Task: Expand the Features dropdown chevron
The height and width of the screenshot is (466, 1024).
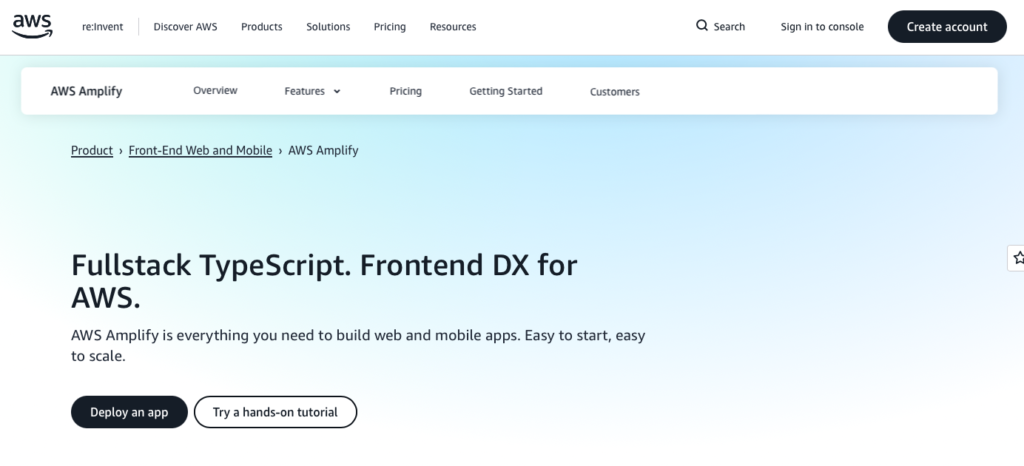Action: pyautogui.click(x=337, y=91)
